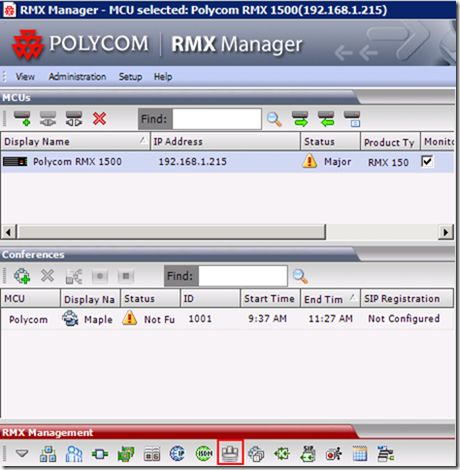The height and width of the screenshot is (470, 460).
Task: Open the red-boxed icon in RMX Management
Action: pyautogui.click(x=230, y=453)
